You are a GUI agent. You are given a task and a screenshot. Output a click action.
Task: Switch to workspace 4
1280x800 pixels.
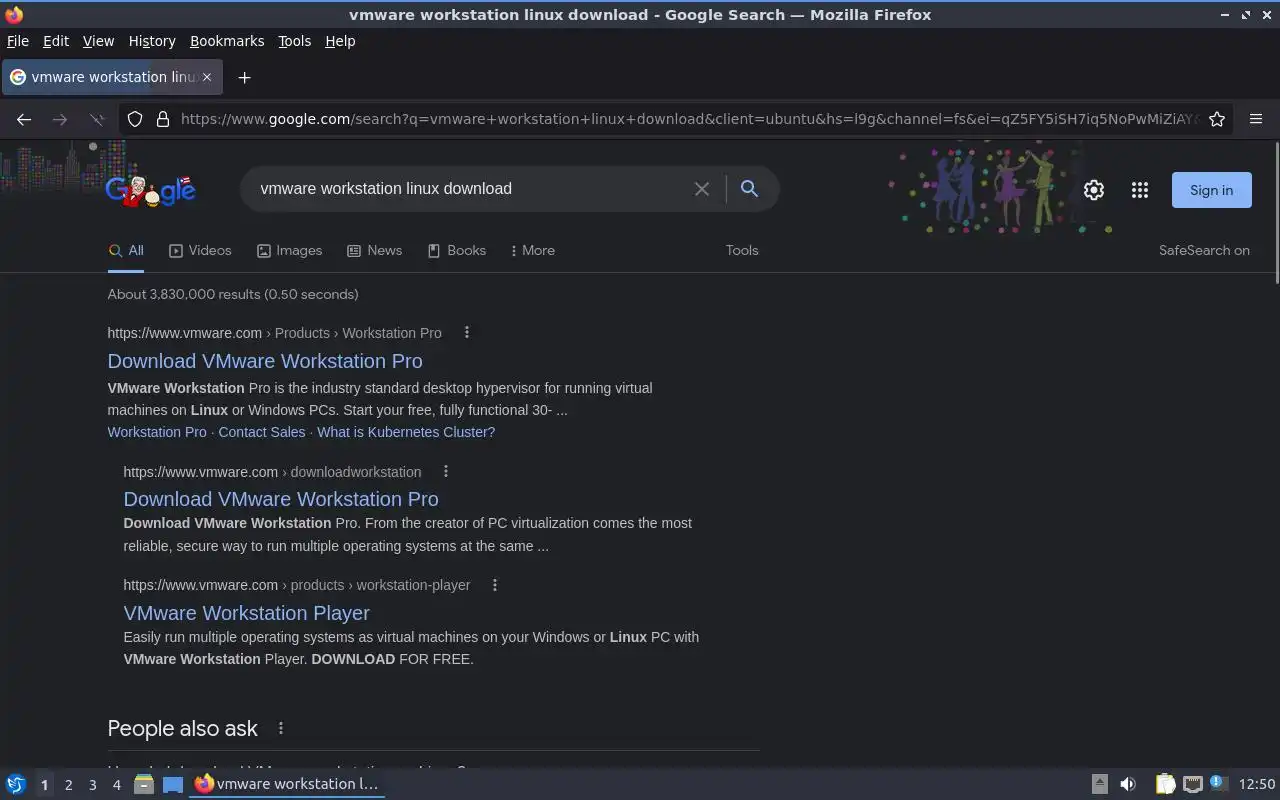[x=116, y=785]
